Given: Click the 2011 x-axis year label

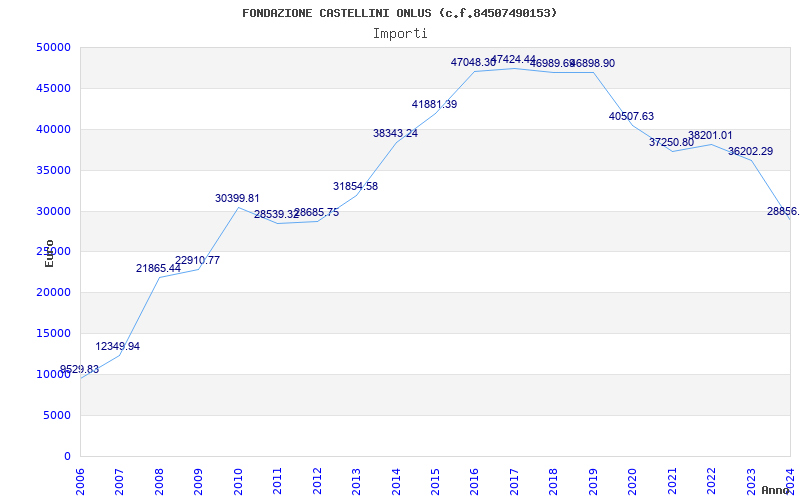Looking at the screenshot, I should [278, 482].
